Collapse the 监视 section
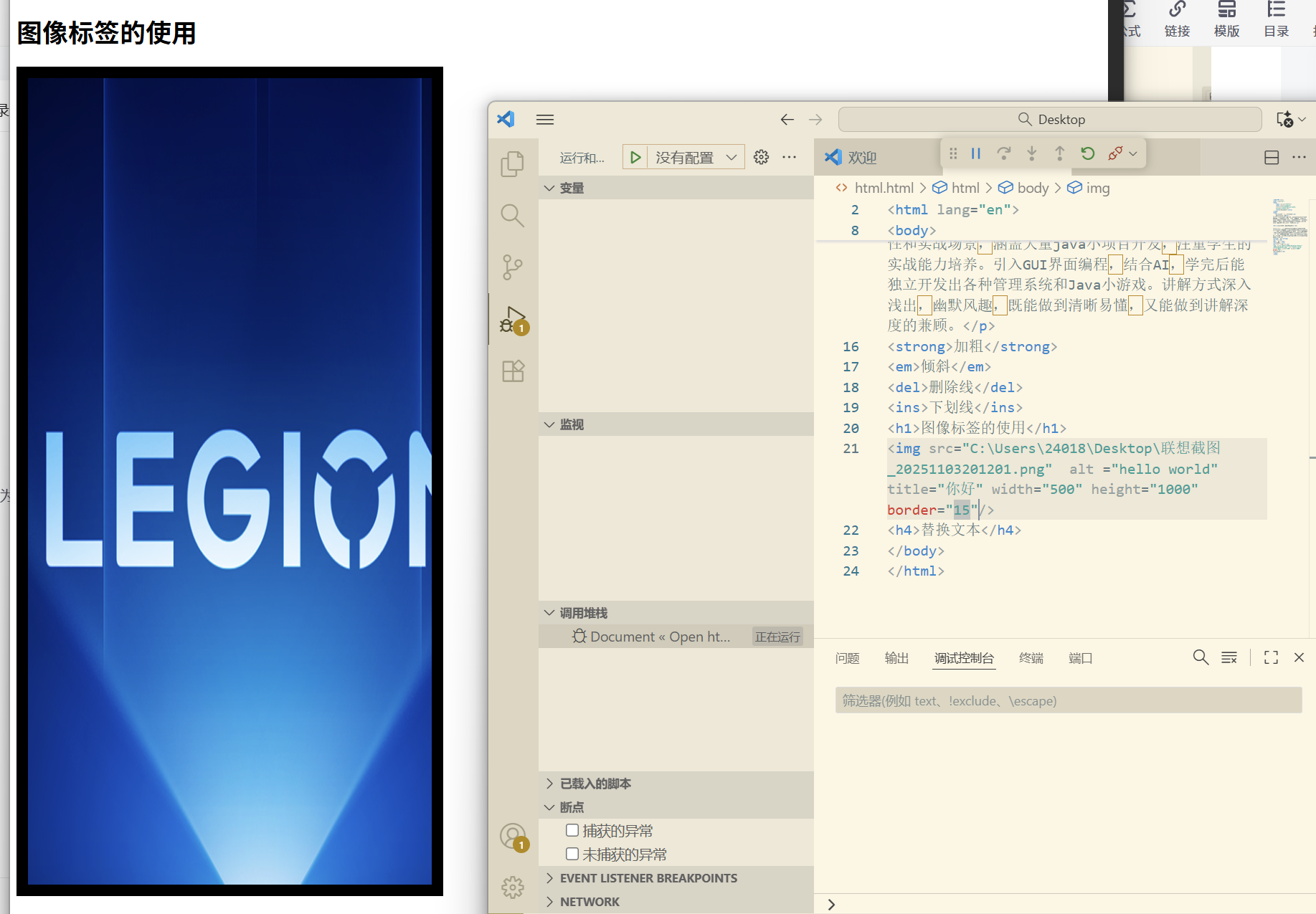 pos(676,424)
